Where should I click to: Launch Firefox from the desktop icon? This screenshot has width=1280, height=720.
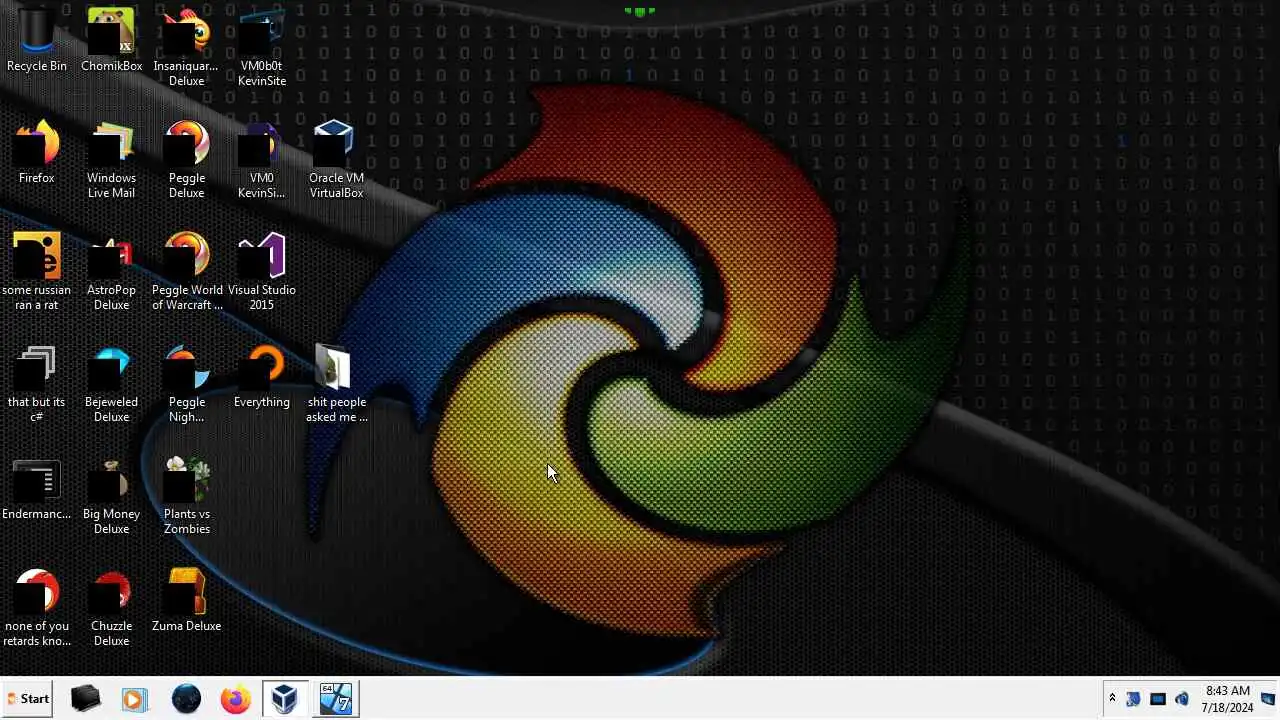[x=37, y=153]
